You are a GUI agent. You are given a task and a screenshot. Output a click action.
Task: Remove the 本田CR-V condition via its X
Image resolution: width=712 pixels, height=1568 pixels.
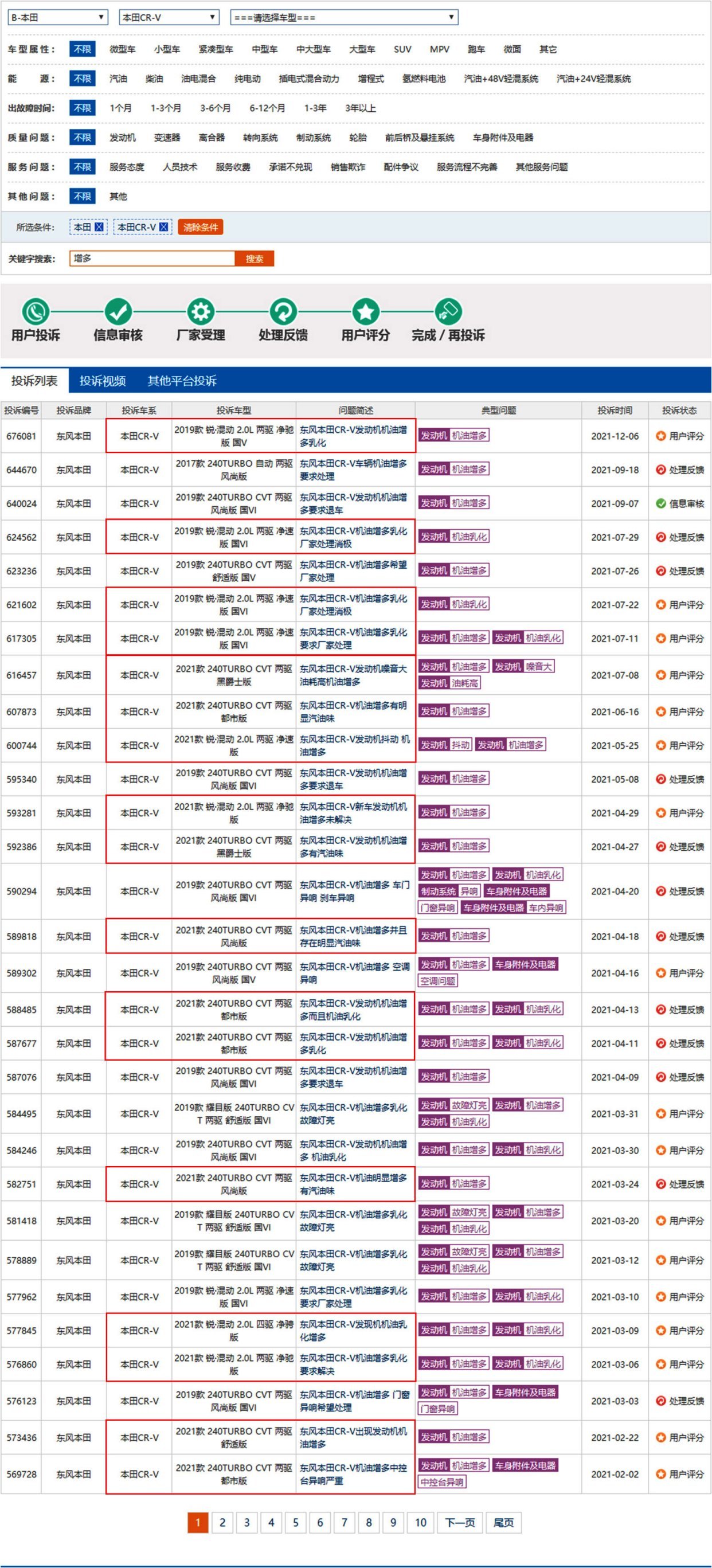pos(163,227)
